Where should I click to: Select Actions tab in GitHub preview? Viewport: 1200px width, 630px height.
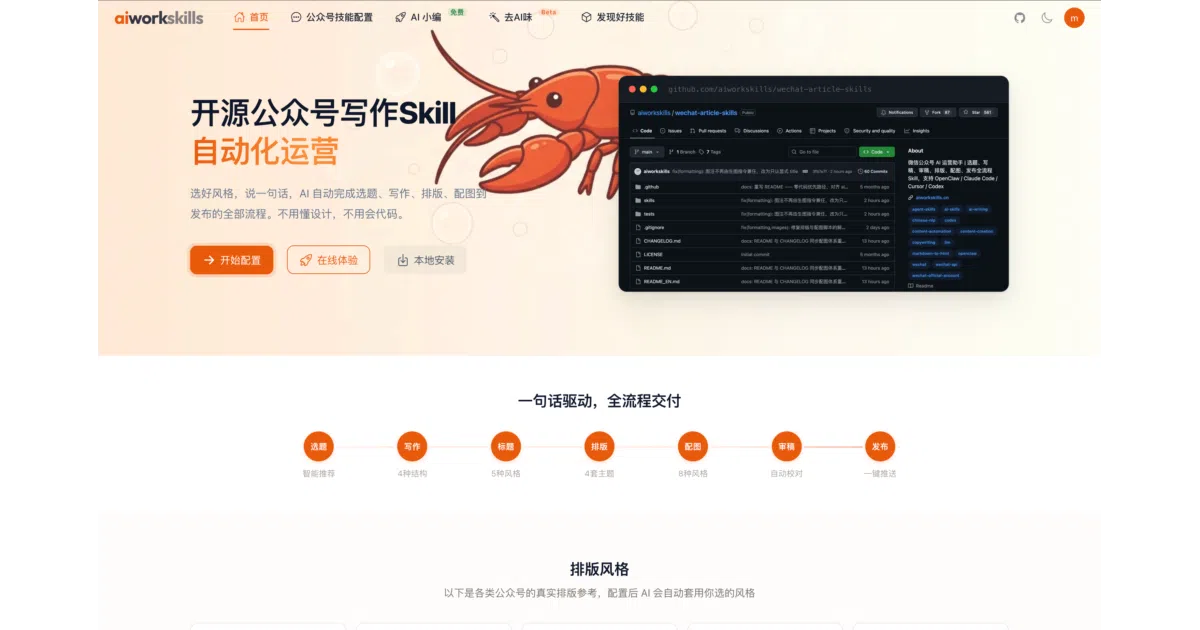(789, 131)
